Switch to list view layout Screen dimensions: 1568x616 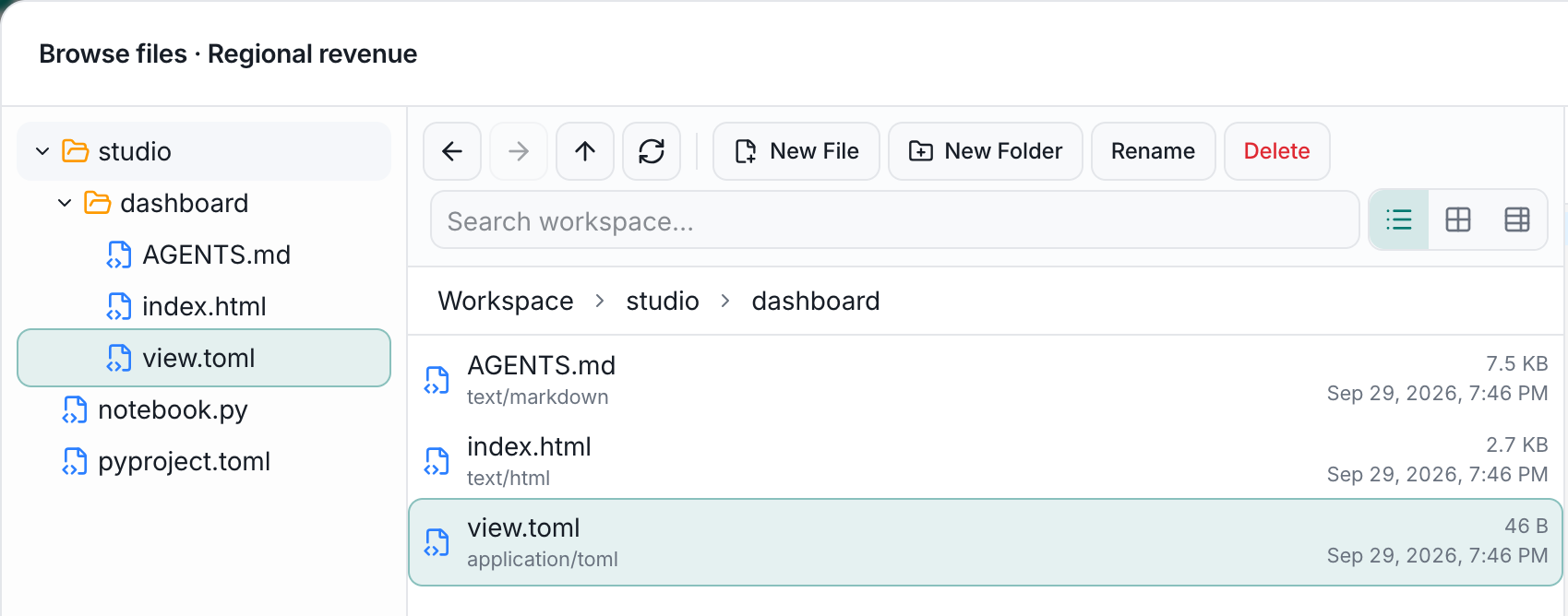1399,219
